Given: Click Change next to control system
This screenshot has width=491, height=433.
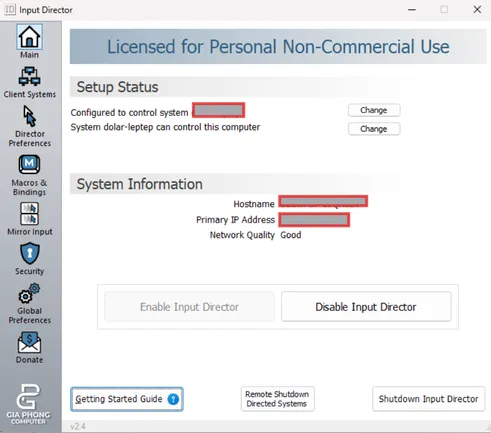Looking at the screenshot, I should 374,110.
